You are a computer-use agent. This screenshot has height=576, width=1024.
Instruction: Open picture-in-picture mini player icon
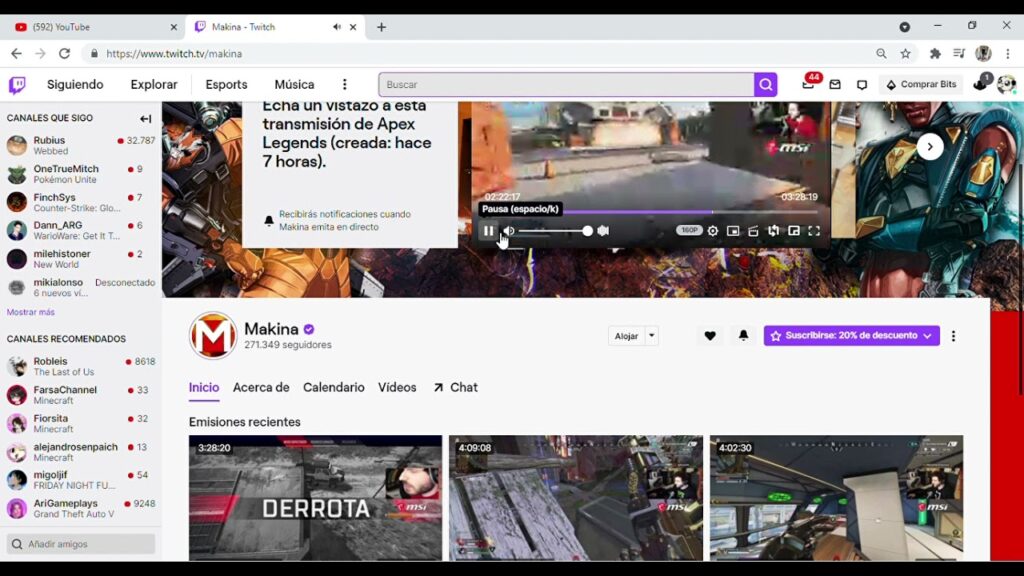733,231
